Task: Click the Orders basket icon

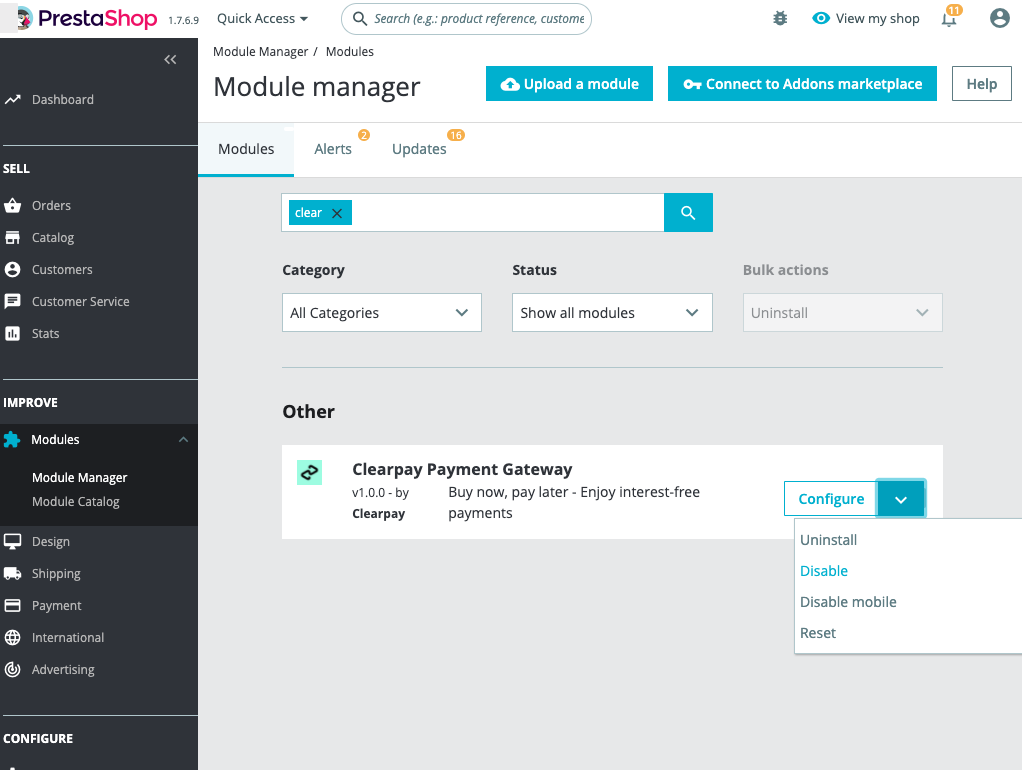Action: (x=12, y=205)
